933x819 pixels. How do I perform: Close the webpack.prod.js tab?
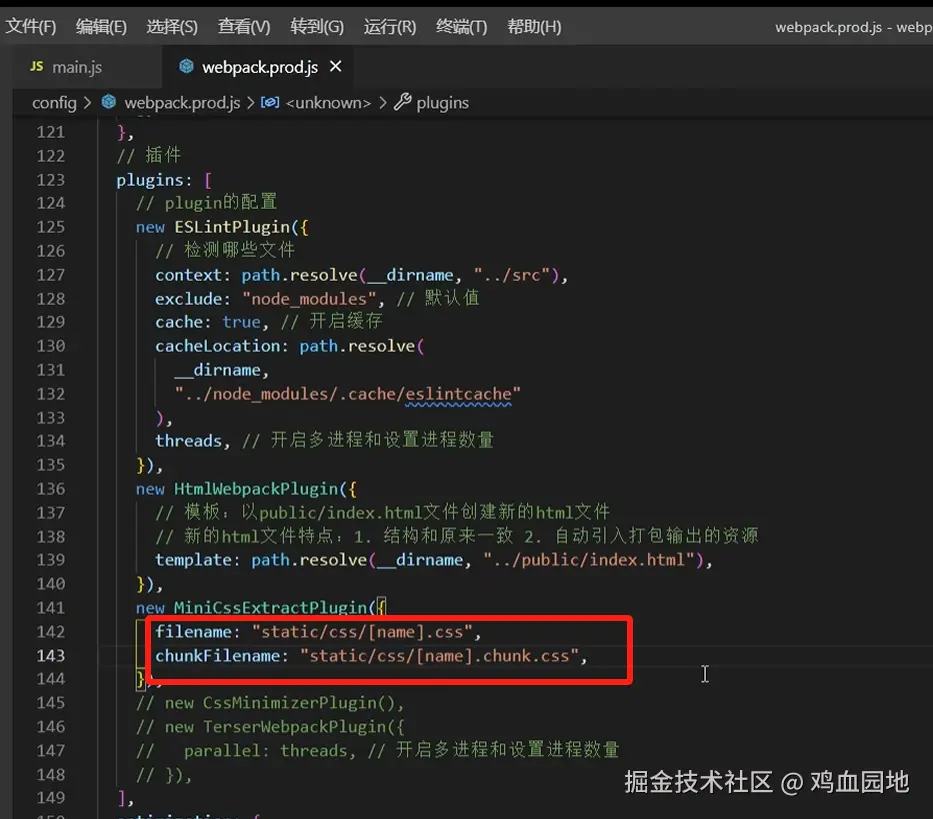click(x=336, y=67)
